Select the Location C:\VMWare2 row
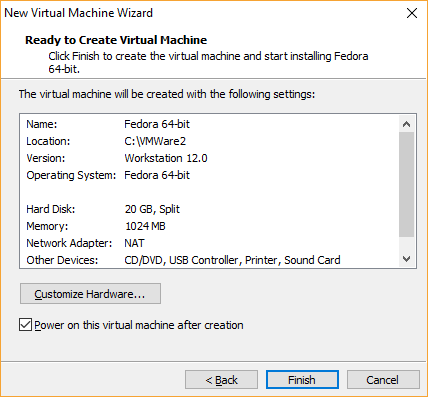The width and height of the screenshot is (428, 397). [x=209, y=141]
